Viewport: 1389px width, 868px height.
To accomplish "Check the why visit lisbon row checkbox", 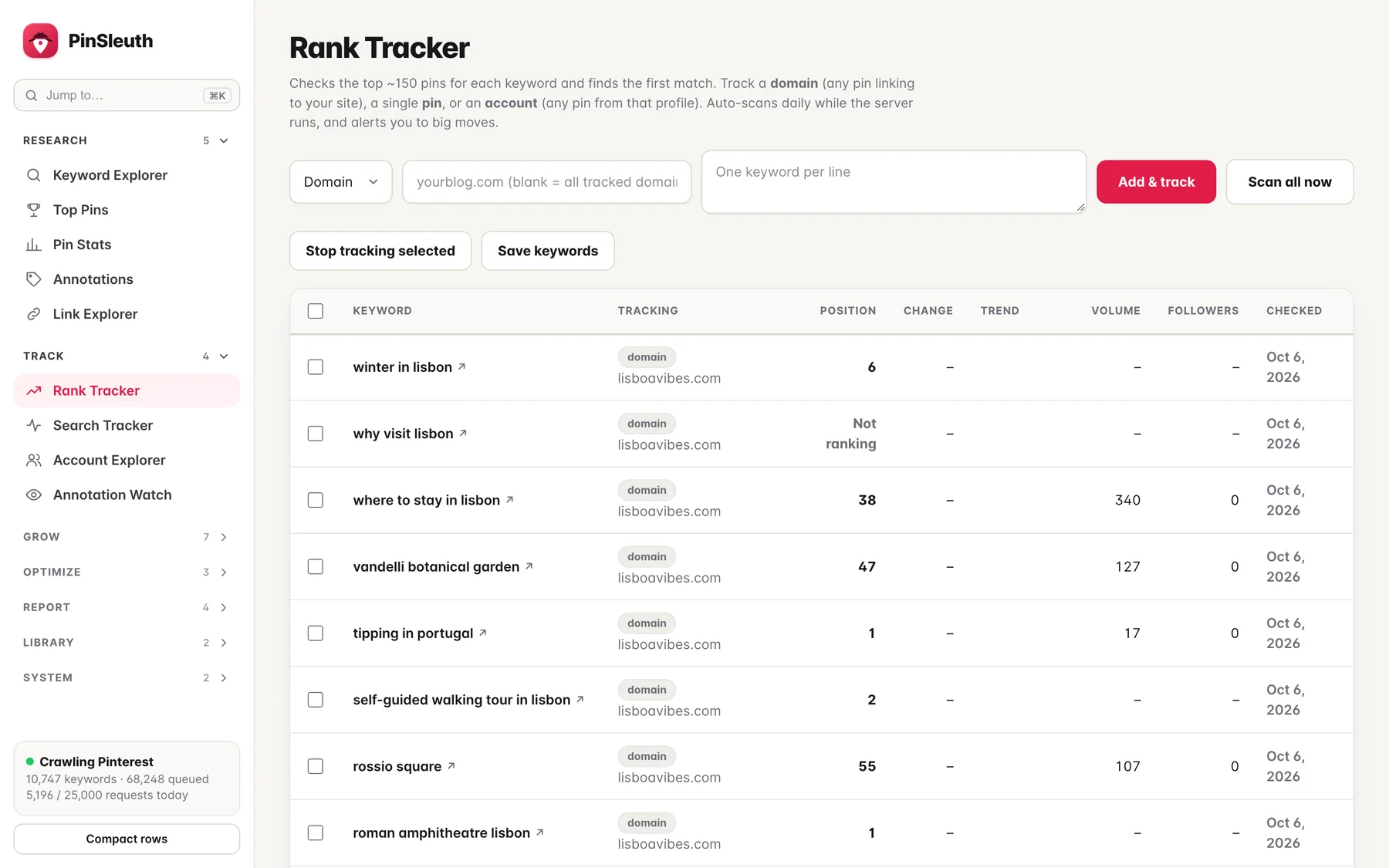I will 316,434.
